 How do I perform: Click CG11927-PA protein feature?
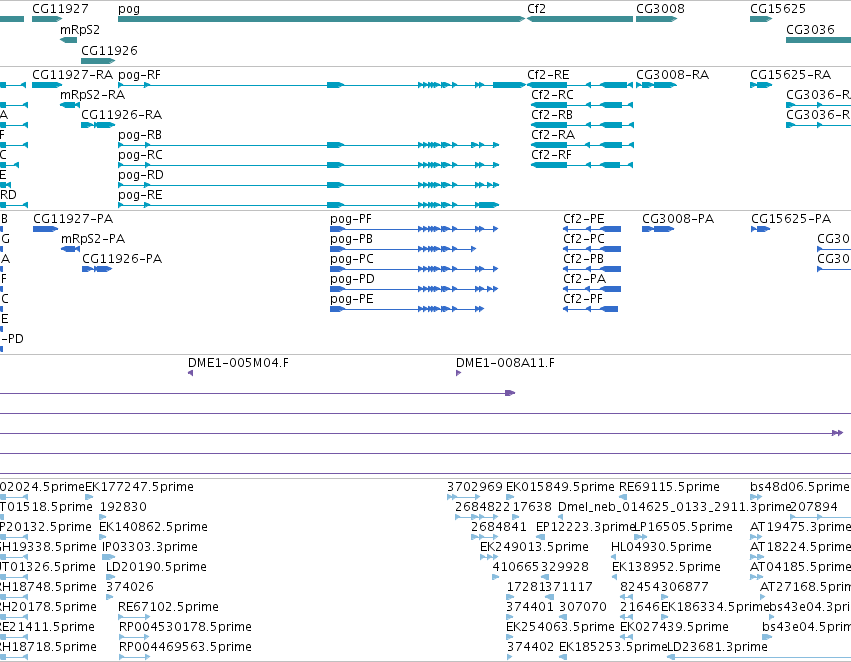point(46,229)
